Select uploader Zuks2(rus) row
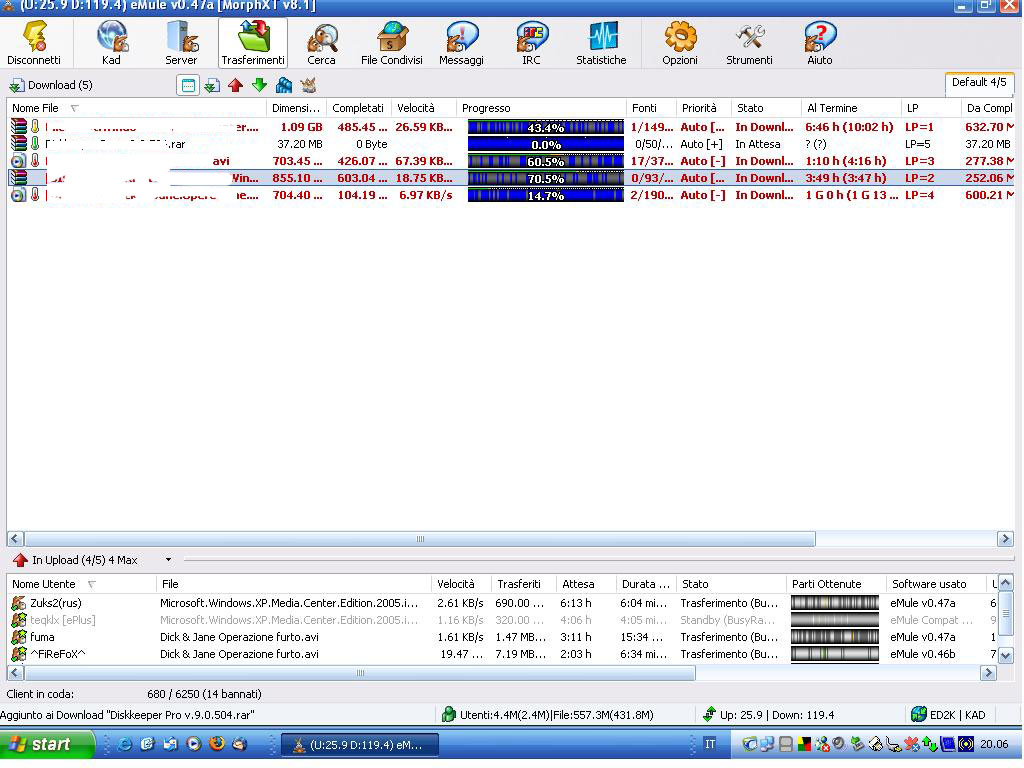 click(503, 603)
